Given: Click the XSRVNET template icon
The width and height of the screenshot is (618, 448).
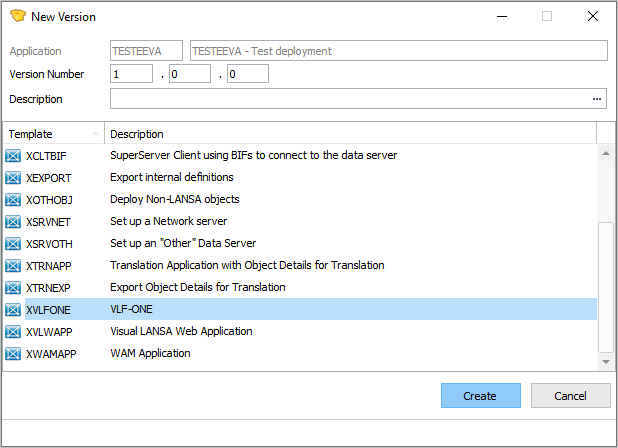Looking at the screenshot, I should tap(13, 222).
